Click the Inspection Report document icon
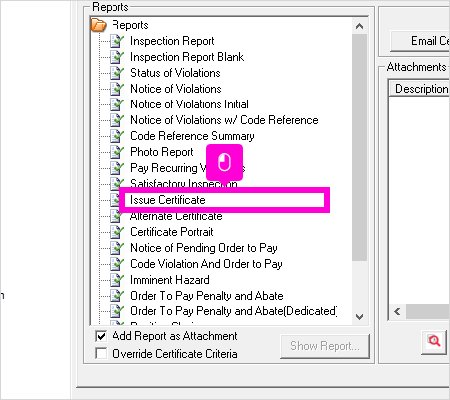Screen dimensions: 450x400 [x=117, y=41]
